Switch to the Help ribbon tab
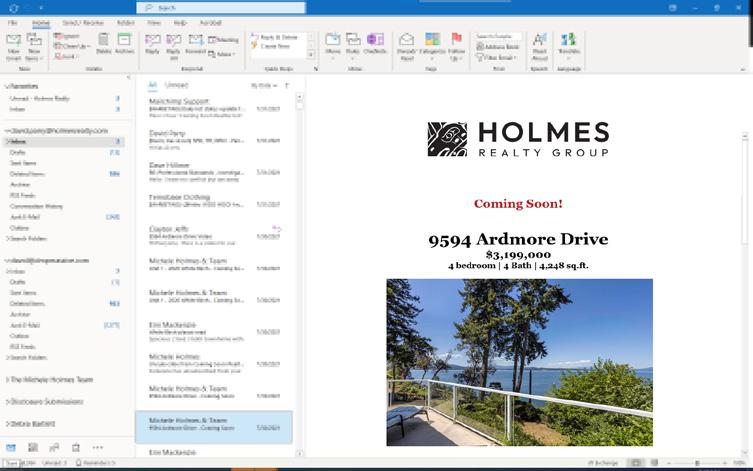 180,23
